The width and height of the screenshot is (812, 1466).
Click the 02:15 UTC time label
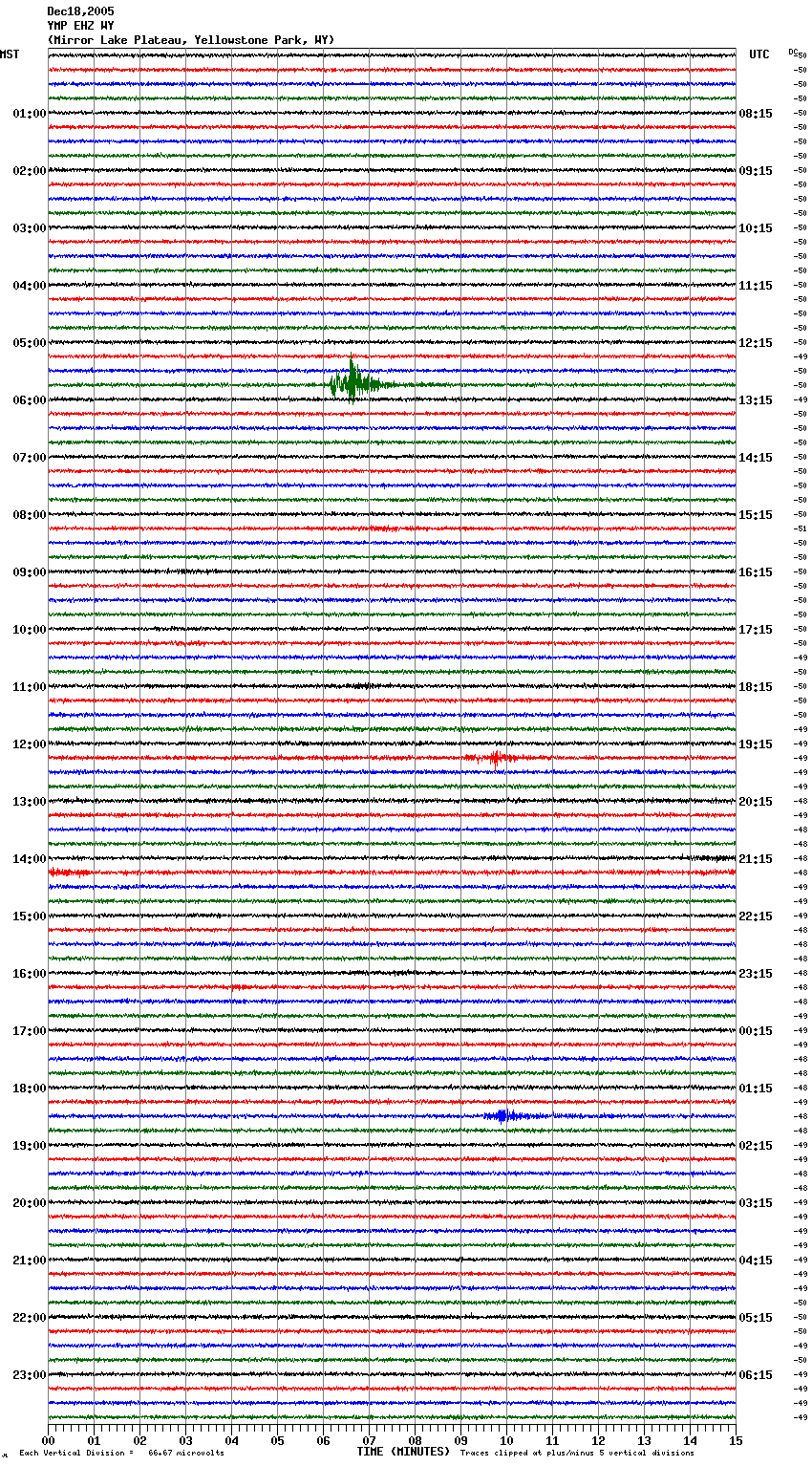click(x=756, y=1146)
